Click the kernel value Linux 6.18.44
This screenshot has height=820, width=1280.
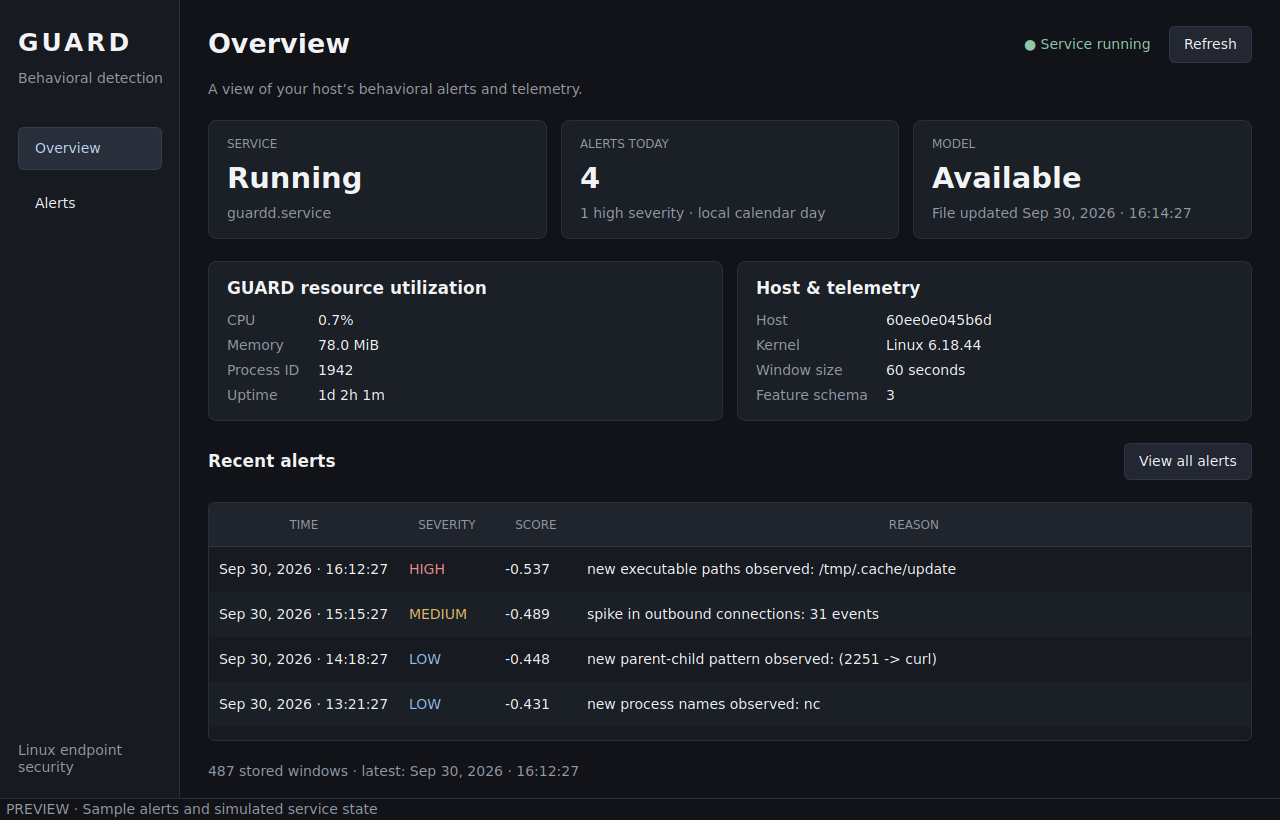[933, 345]
